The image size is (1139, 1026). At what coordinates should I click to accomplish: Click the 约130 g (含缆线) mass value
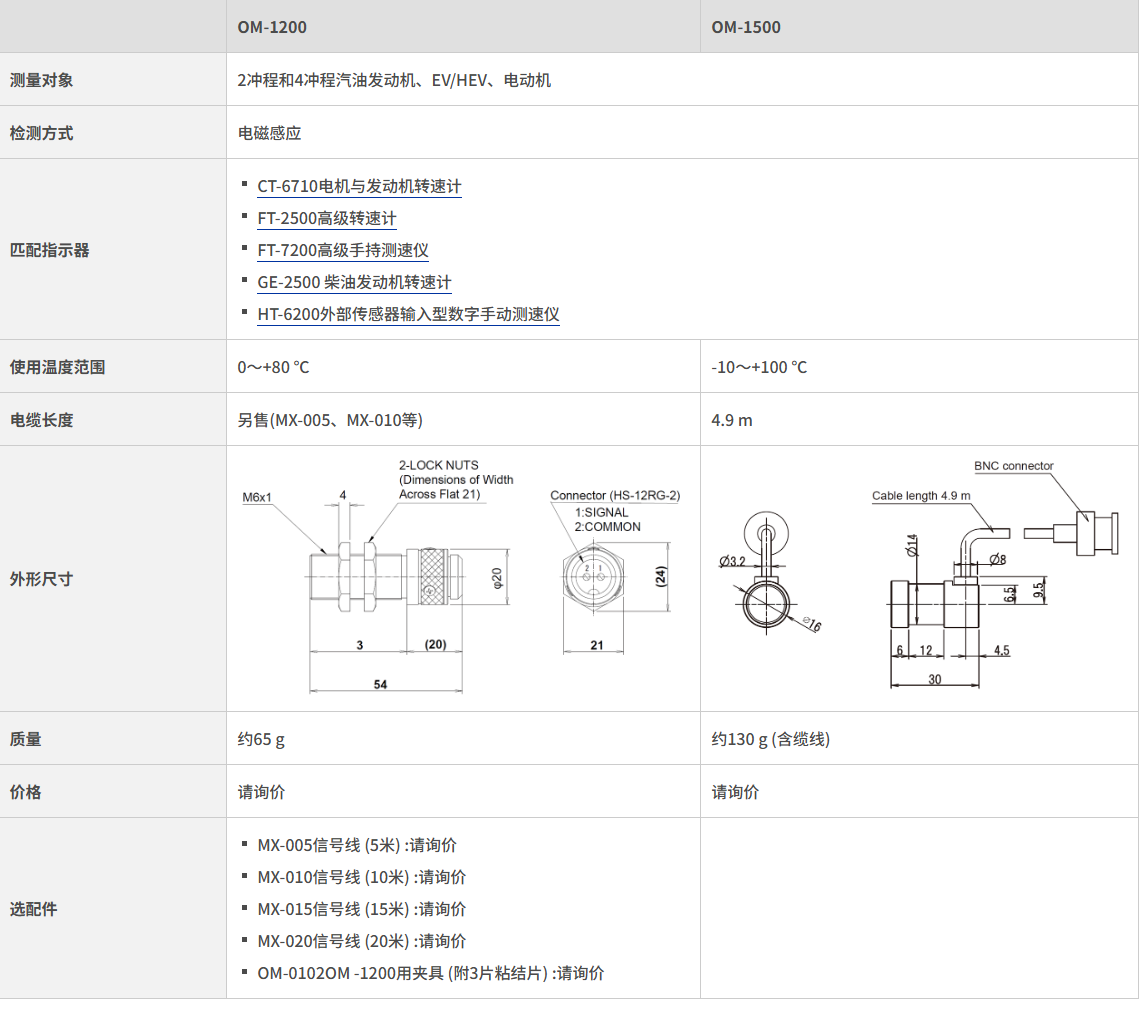[770, 739]
